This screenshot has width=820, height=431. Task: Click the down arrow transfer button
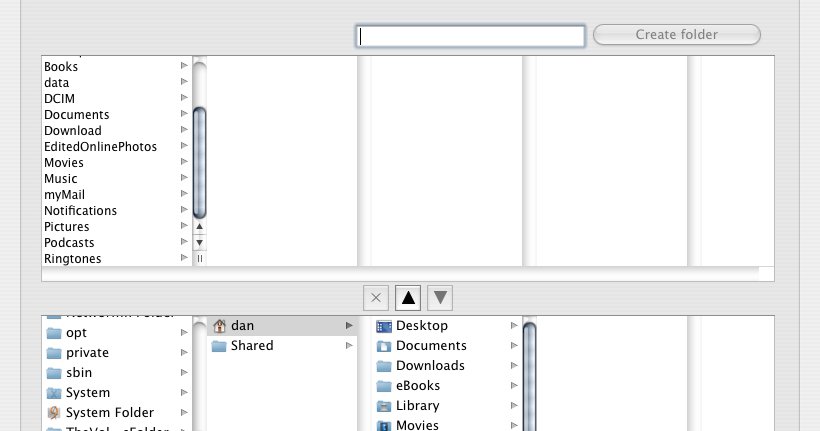pyautogui.click(x=440, y=298)
